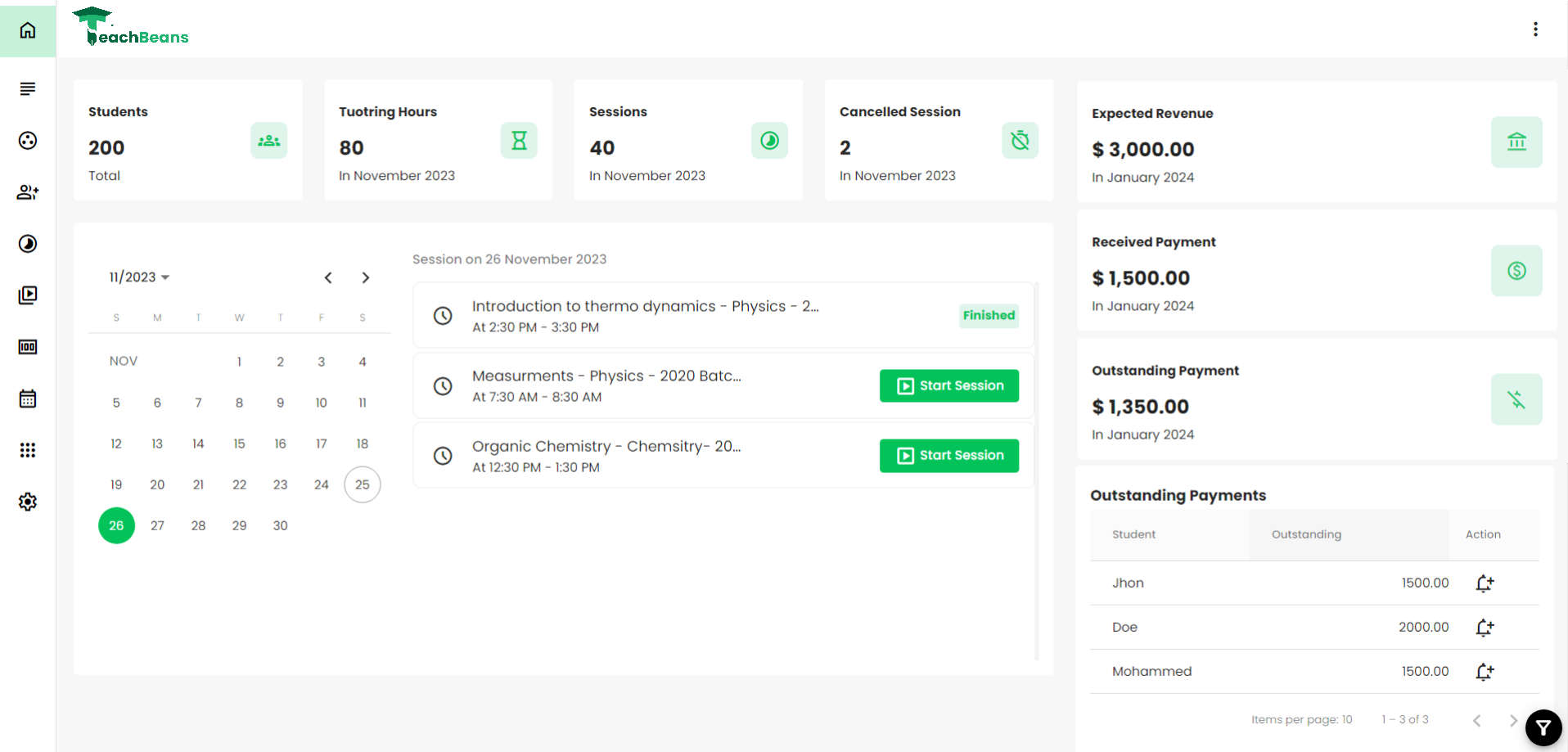
Task: Click the Outstanding Payment money-off icon
Action: click(1516, 399)
